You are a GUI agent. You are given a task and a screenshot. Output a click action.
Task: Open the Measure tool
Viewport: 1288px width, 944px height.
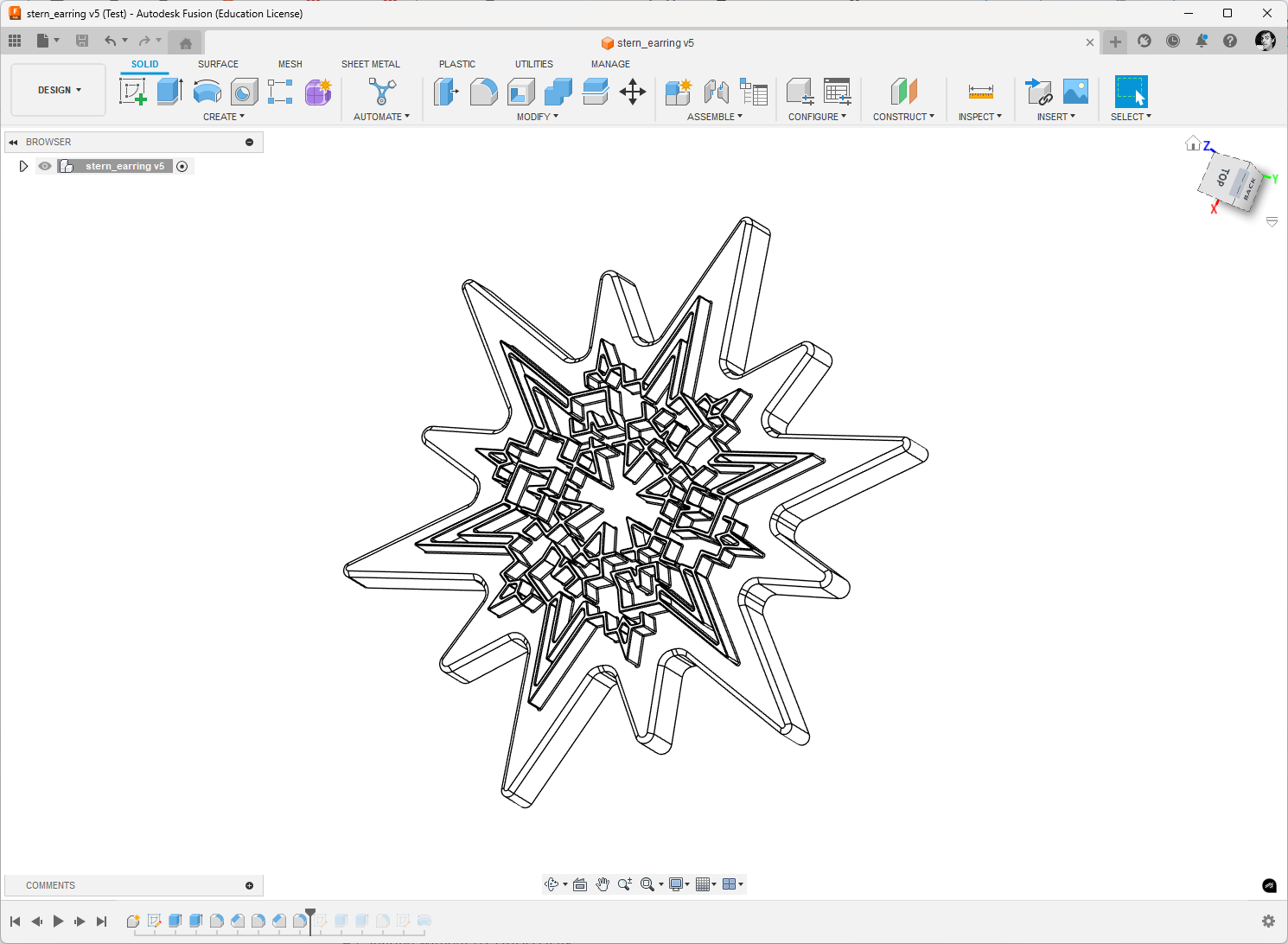[980, 91]
